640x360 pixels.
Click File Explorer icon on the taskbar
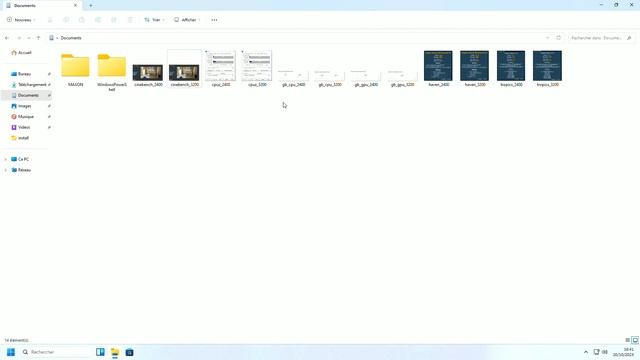tap(115, 352)
